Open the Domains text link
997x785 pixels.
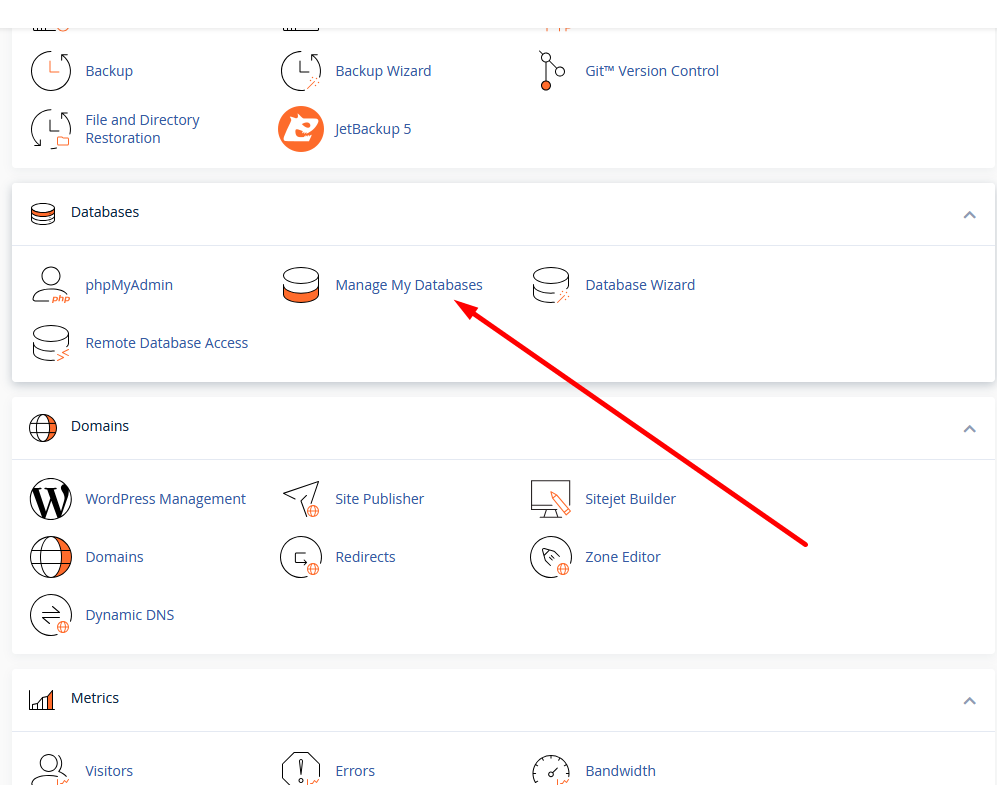coord(114,557)
